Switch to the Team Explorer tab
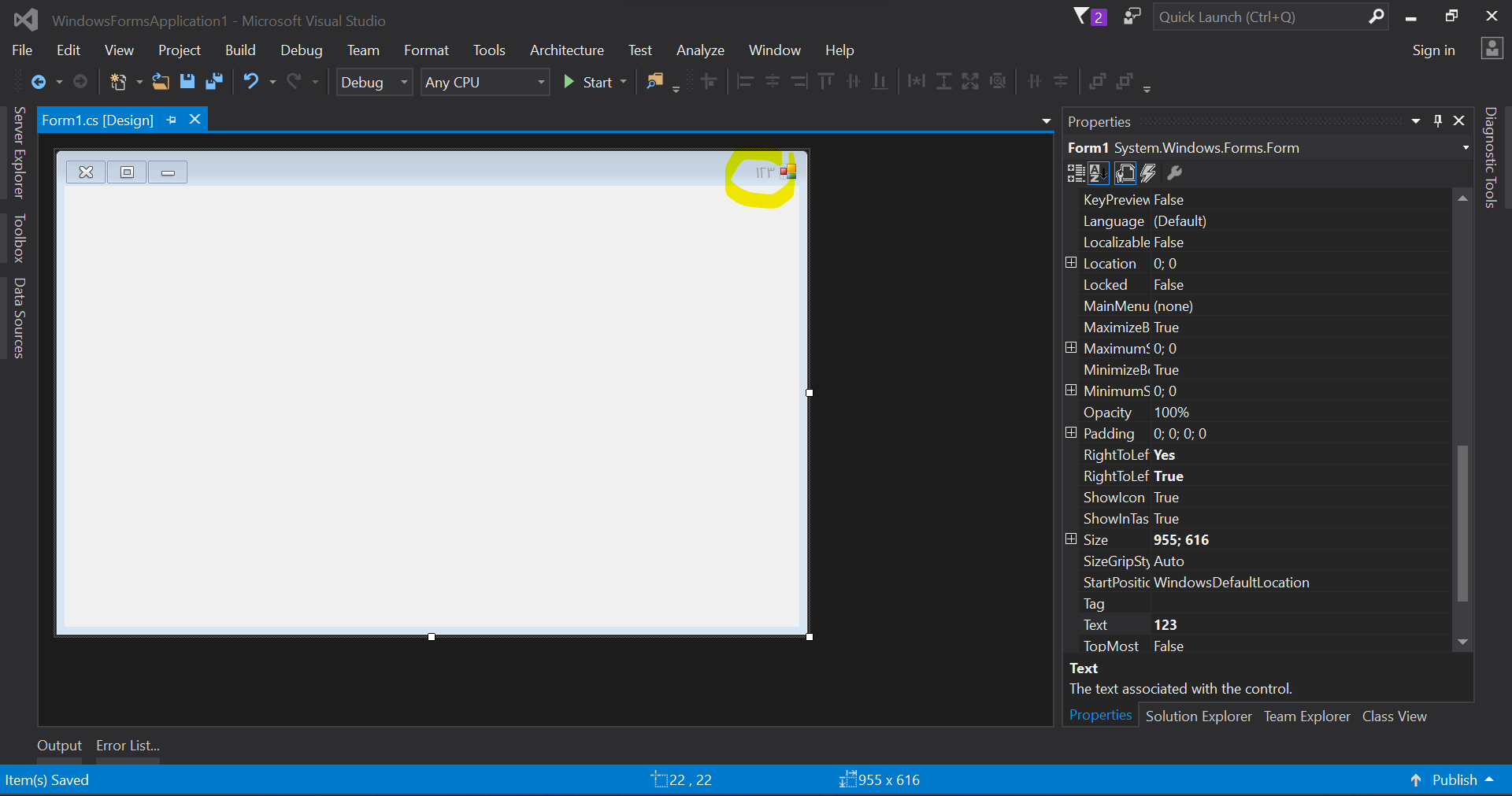This screenshot has width=1512, height=796. tap(1307, 716)
